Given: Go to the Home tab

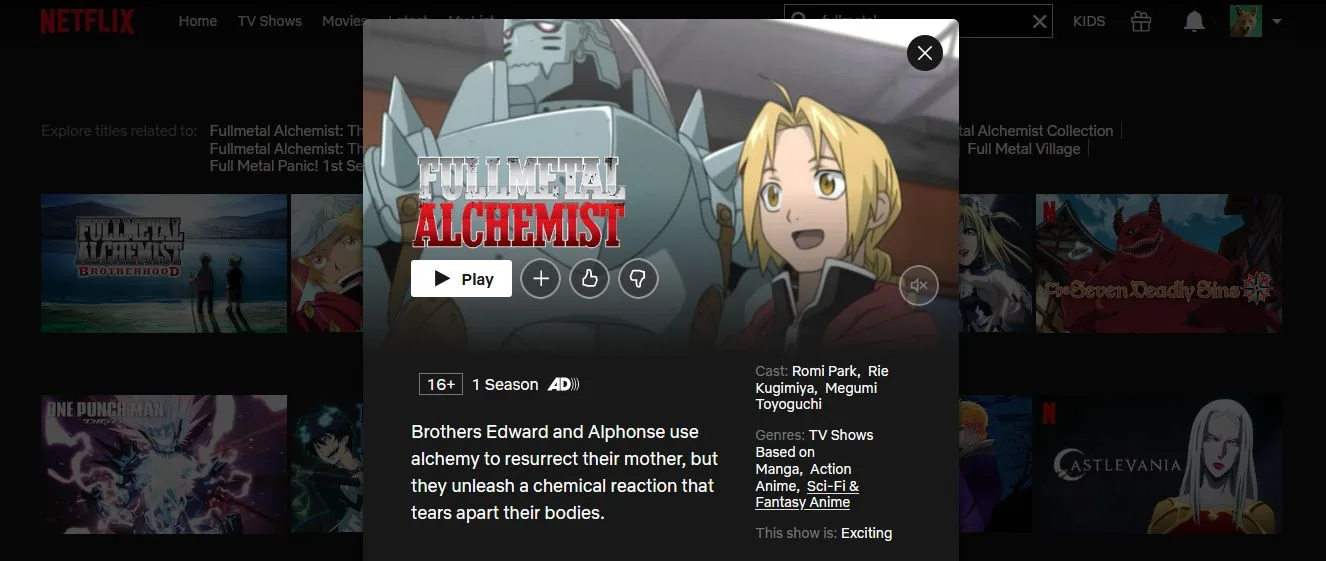Looking at the screenshot, I should pos(198,21).
